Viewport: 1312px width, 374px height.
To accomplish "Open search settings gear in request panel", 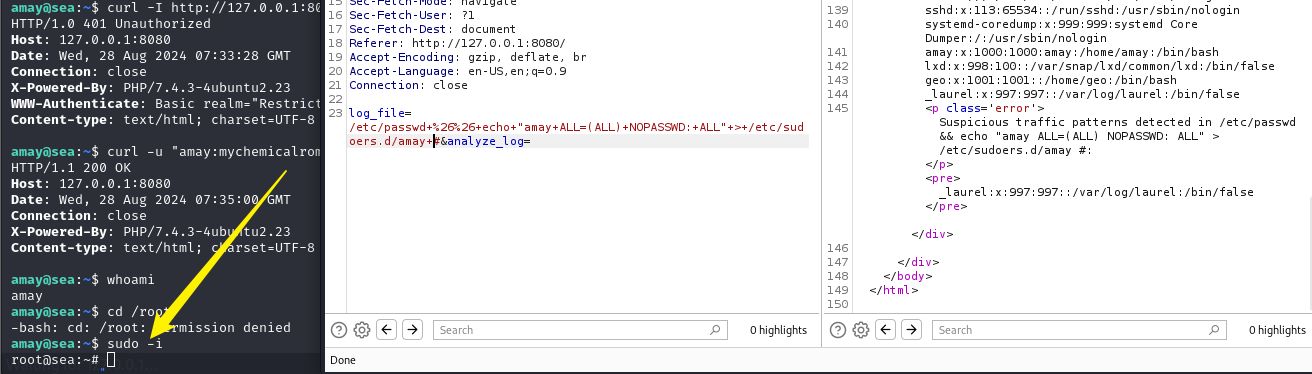I will coord(362,330).
